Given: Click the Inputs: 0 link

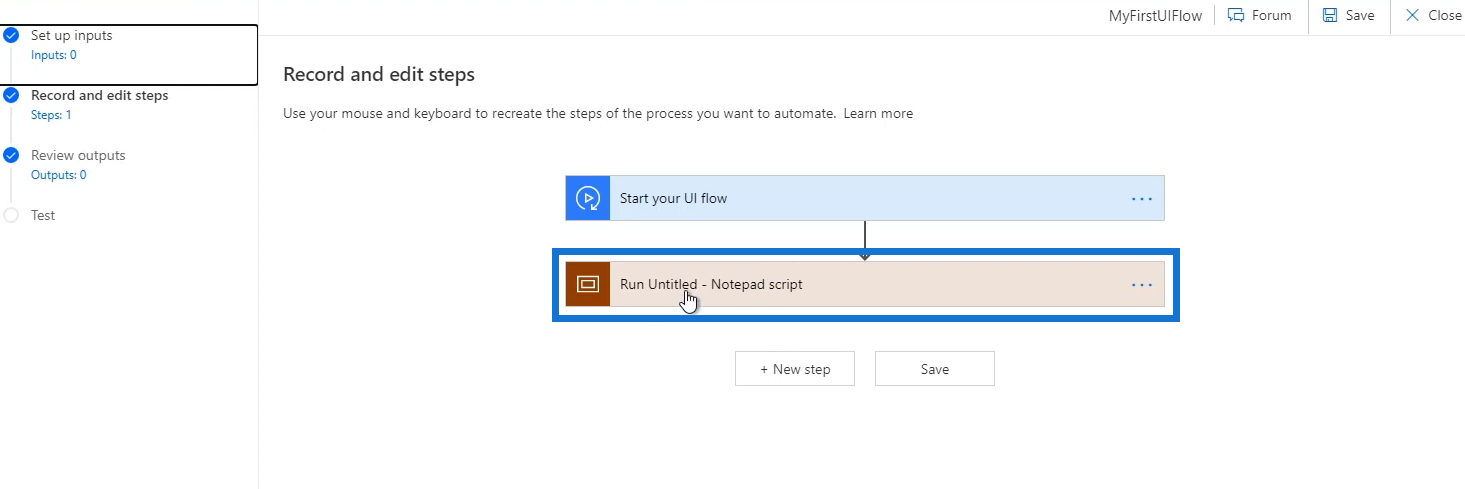Looking at the screenshot, I should (x=54, y=55).
